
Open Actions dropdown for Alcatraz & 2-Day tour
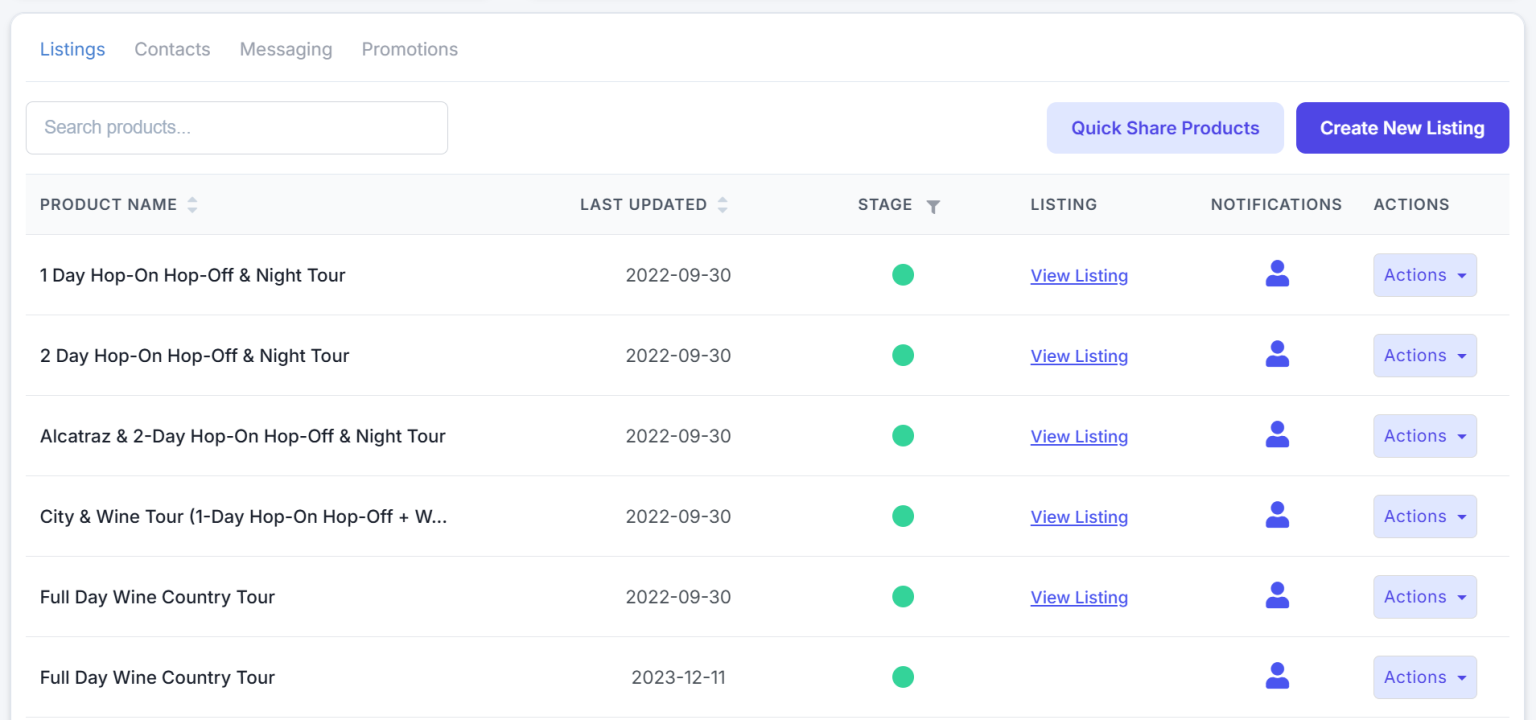(x=1424, y=436)
